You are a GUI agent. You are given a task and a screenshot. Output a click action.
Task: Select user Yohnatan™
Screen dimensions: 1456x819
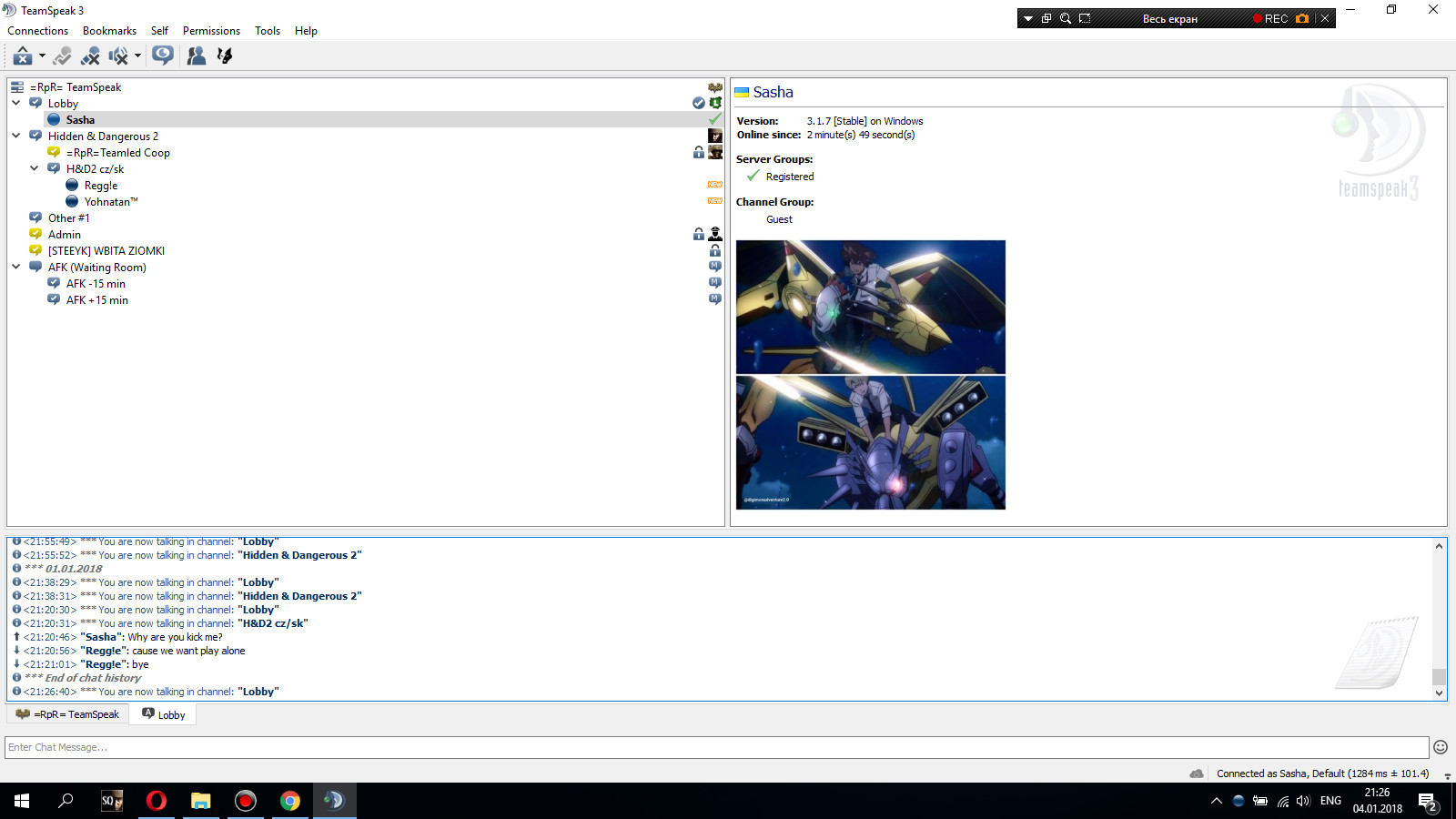111,202
